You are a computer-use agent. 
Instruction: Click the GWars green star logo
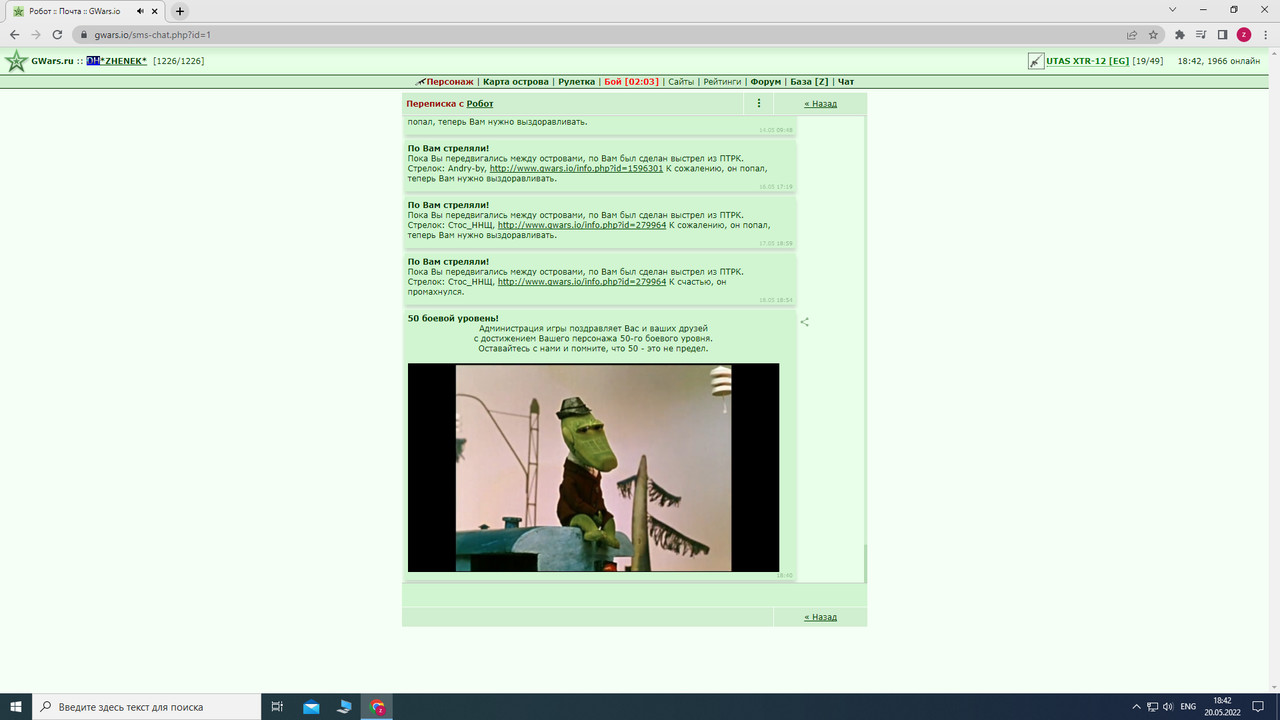16,61
